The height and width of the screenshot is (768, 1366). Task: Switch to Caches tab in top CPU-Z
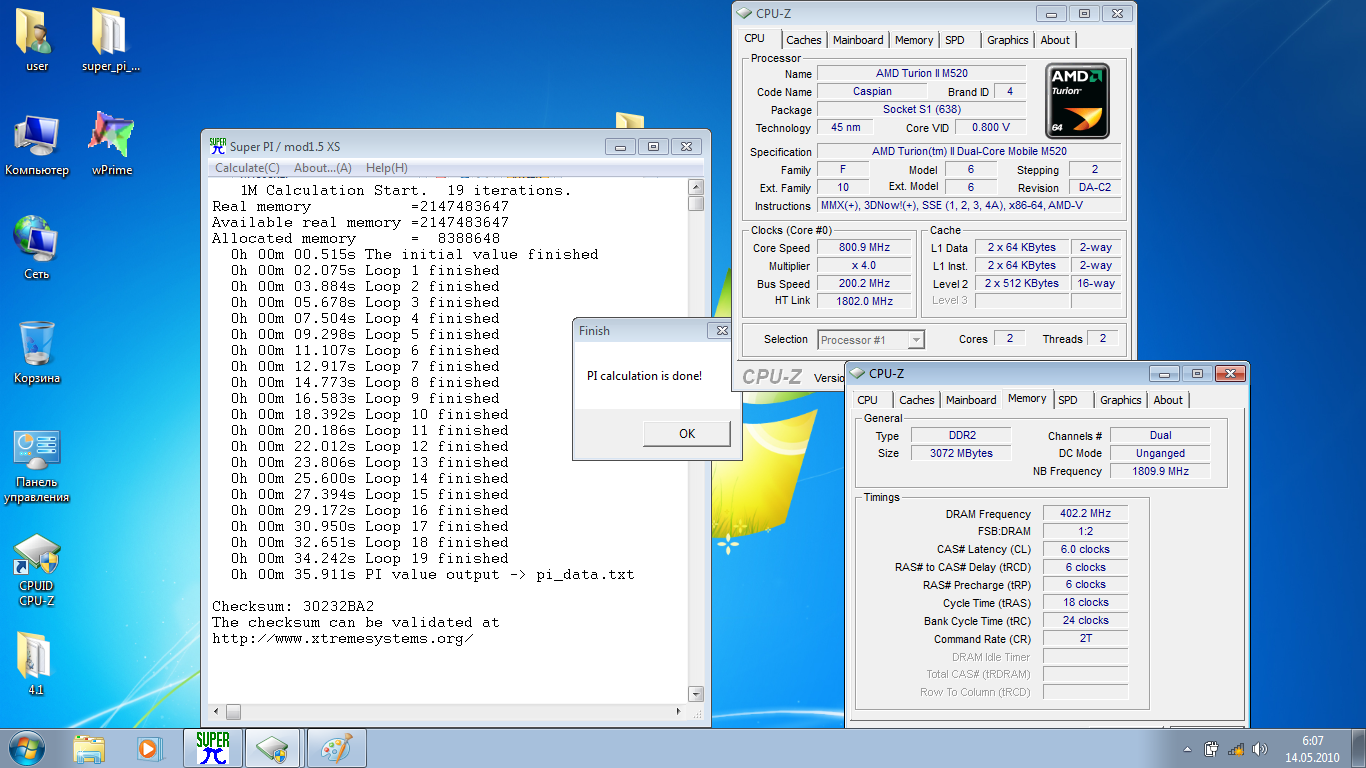tap(803, 40)
